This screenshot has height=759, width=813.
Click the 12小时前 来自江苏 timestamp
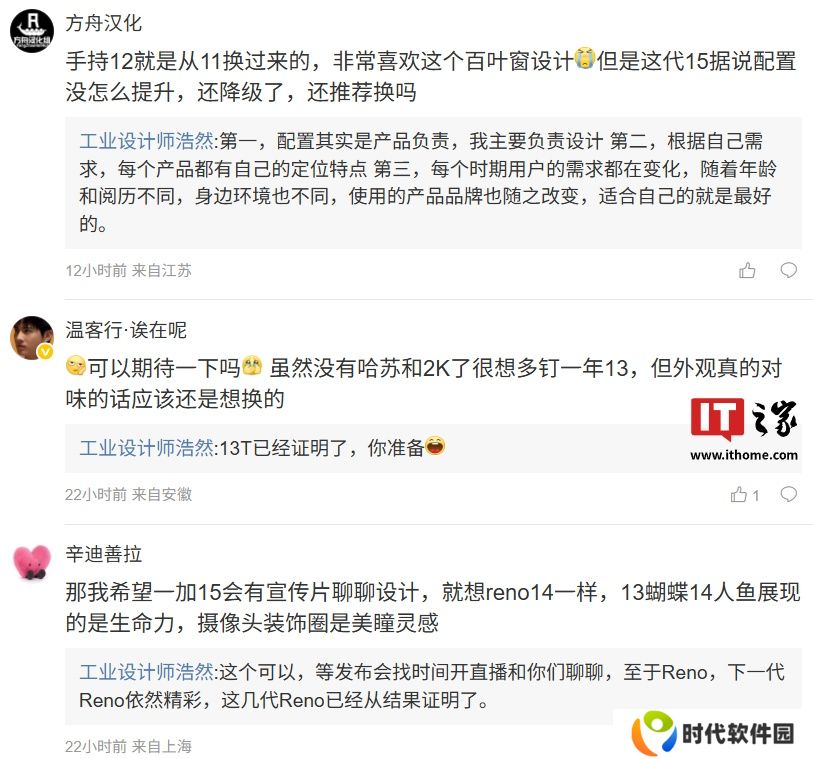point(129,271)
